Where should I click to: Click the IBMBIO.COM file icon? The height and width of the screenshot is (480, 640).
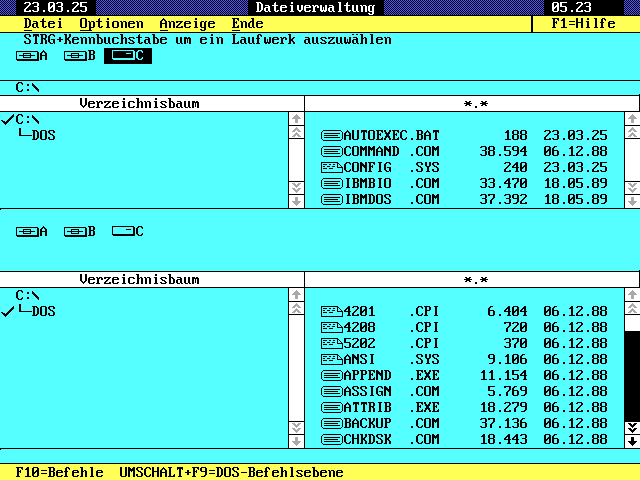click(331, 183)
